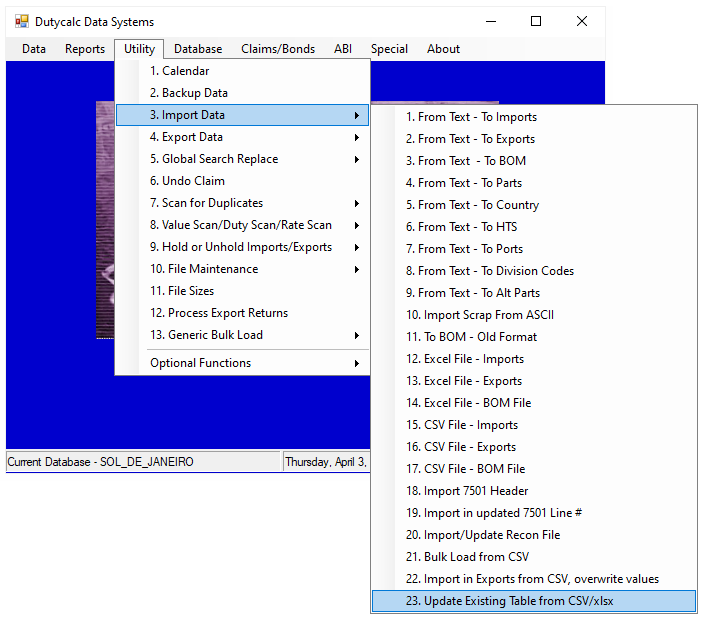The height and width of the screenshot is (618, 701).
Task: Select 2. From Text - To Exports
Action: pos(534,139)
